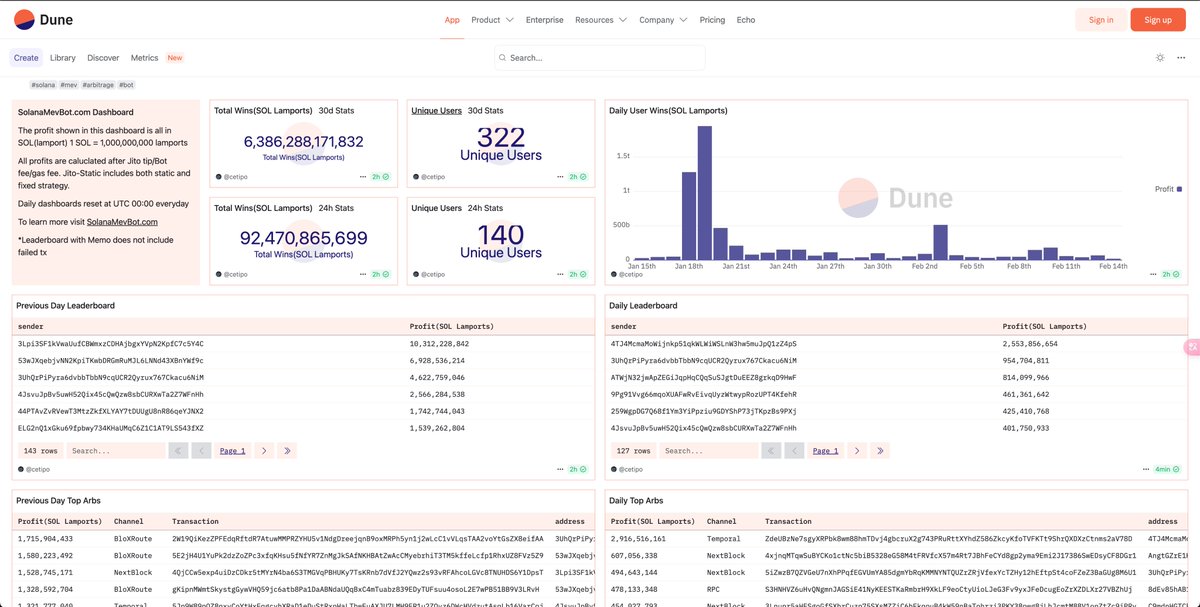This screenshot has width=1200, height=607.
Task: Open the Pricing nav item
Action: click(x=712, y=20)
